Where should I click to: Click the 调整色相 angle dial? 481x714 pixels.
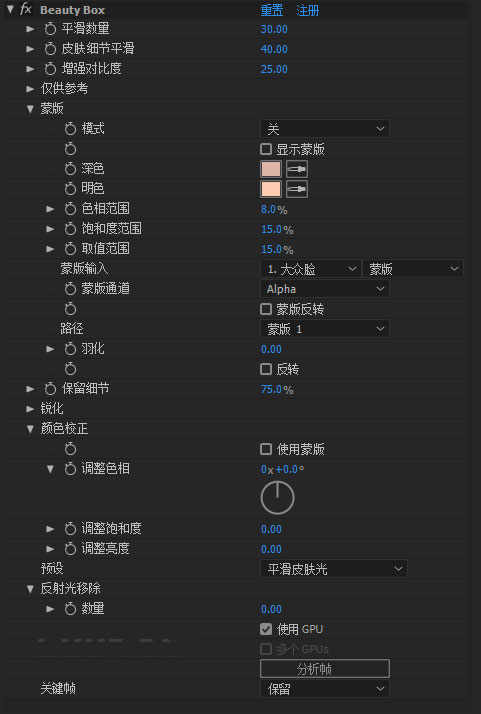coord(277,498)
